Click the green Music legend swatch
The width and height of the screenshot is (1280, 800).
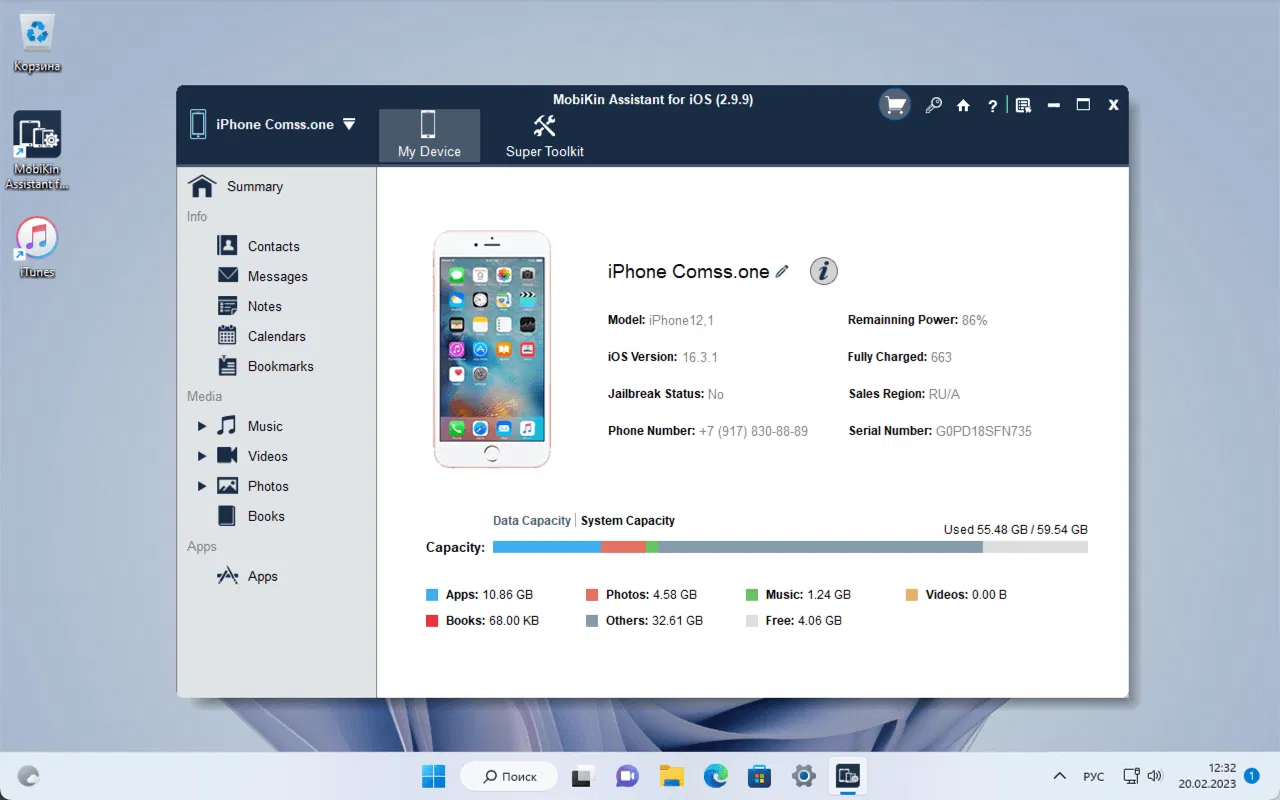tap(752, 595)
